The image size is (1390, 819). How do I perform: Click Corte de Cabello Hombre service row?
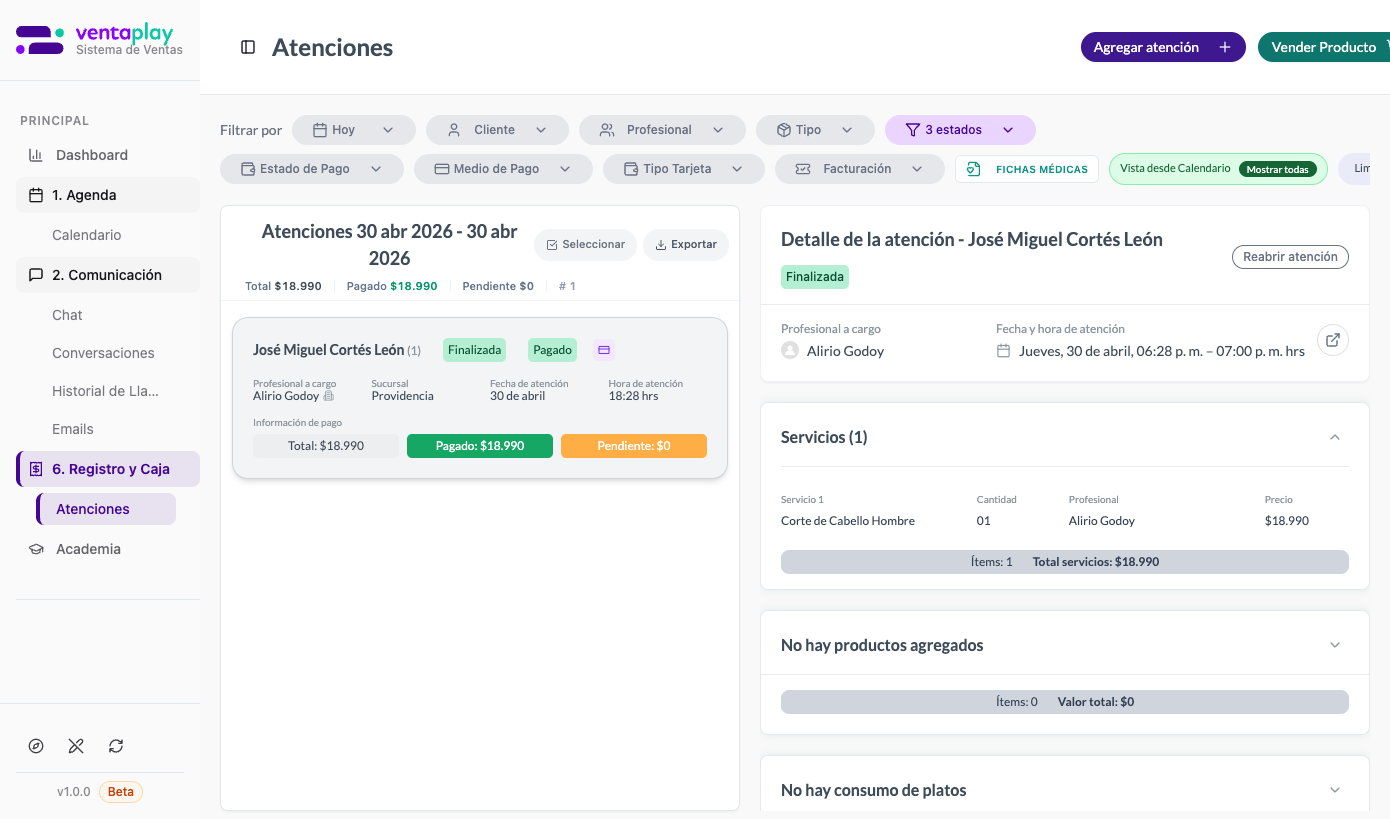1064,521
